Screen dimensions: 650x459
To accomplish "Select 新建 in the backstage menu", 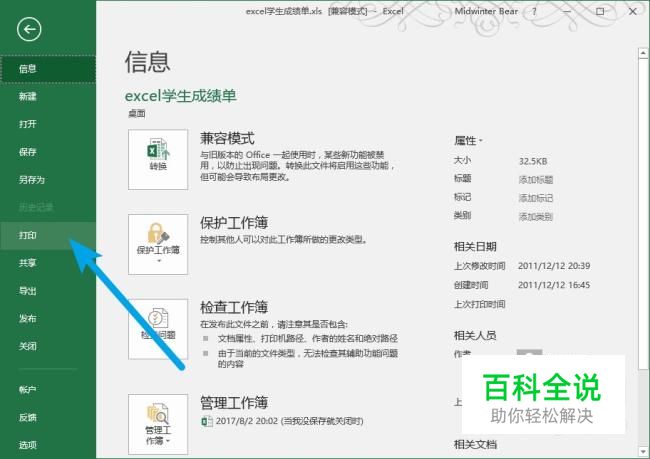I will pyautogui.click(x=48, y=97).
